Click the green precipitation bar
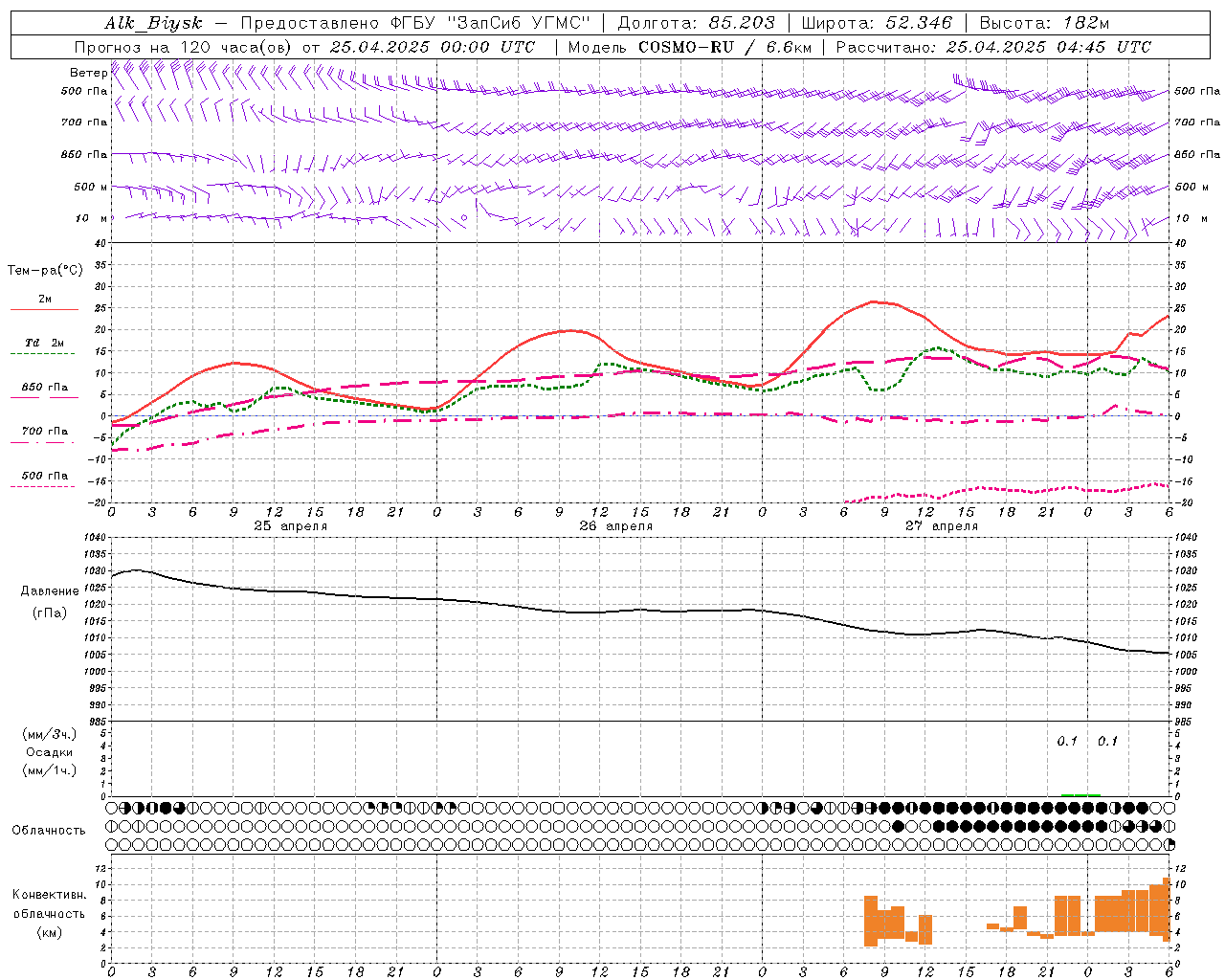The width and height of the screenshot is (1225, 980). (1081, 794)
